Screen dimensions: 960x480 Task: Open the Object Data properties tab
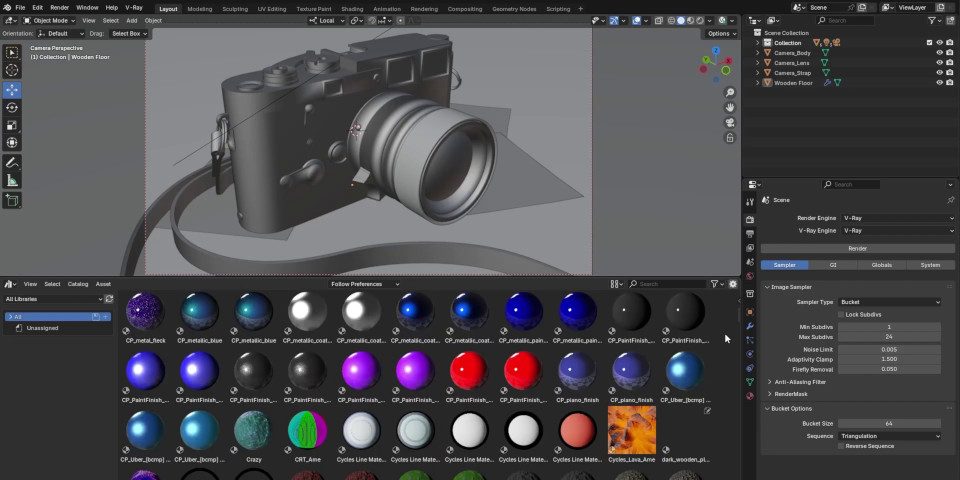click(750, 382)
